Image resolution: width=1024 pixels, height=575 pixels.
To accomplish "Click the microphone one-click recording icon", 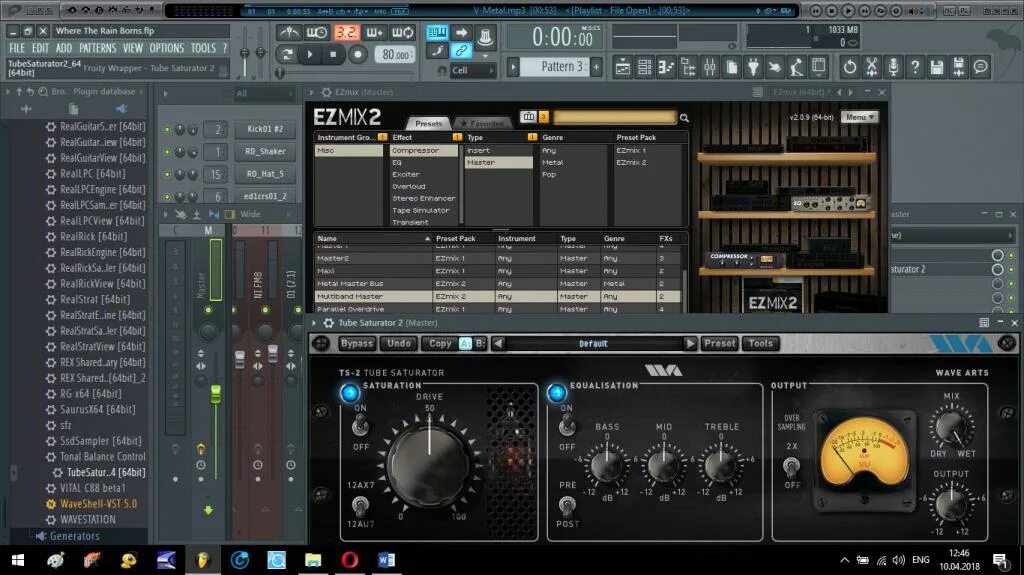I will point(893,67).
